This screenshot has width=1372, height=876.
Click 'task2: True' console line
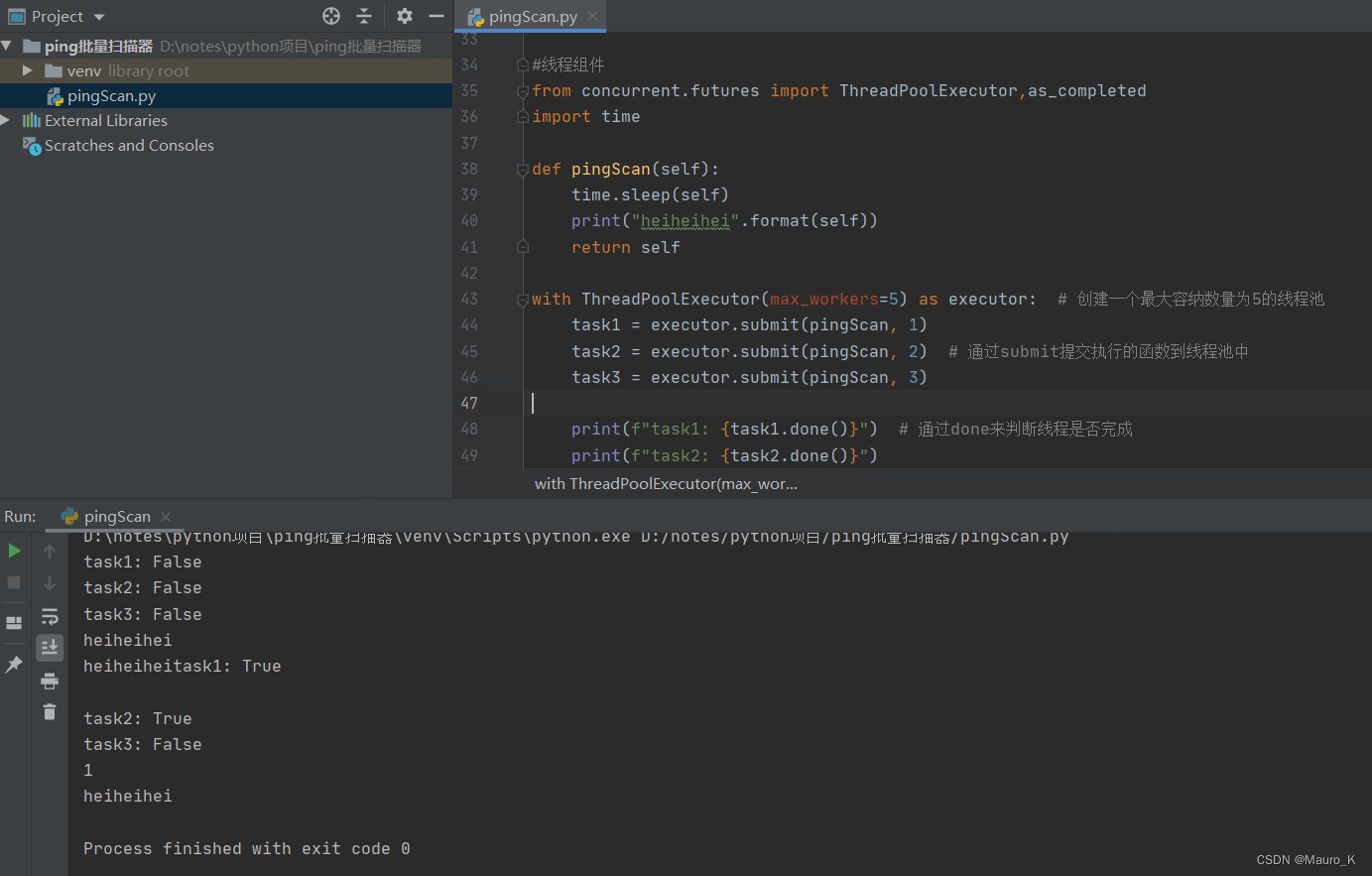pyautogui.click(x=138, y=719)
